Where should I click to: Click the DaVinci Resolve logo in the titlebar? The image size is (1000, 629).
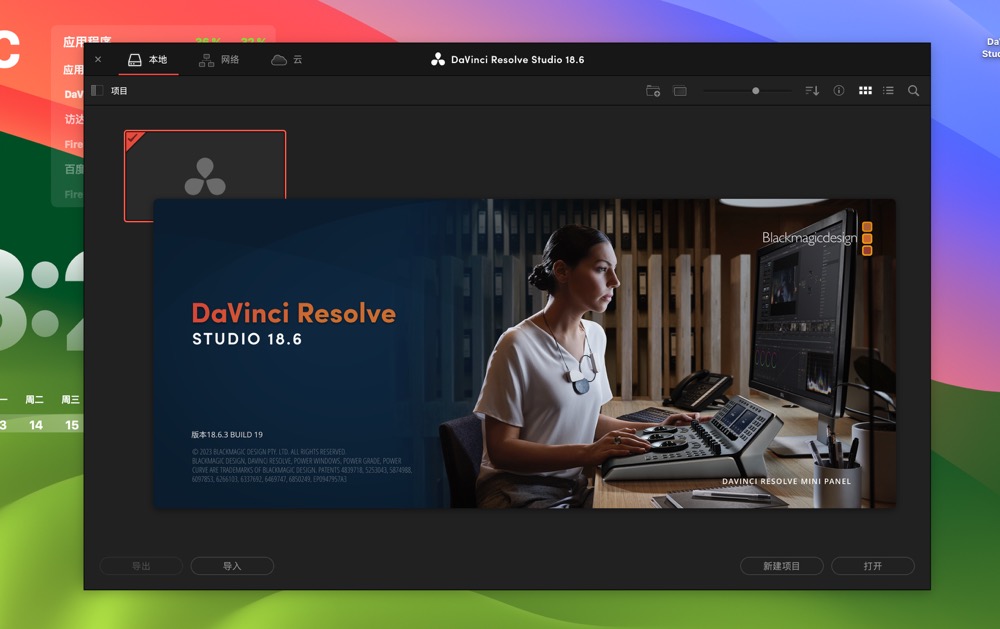coord(439,59)
